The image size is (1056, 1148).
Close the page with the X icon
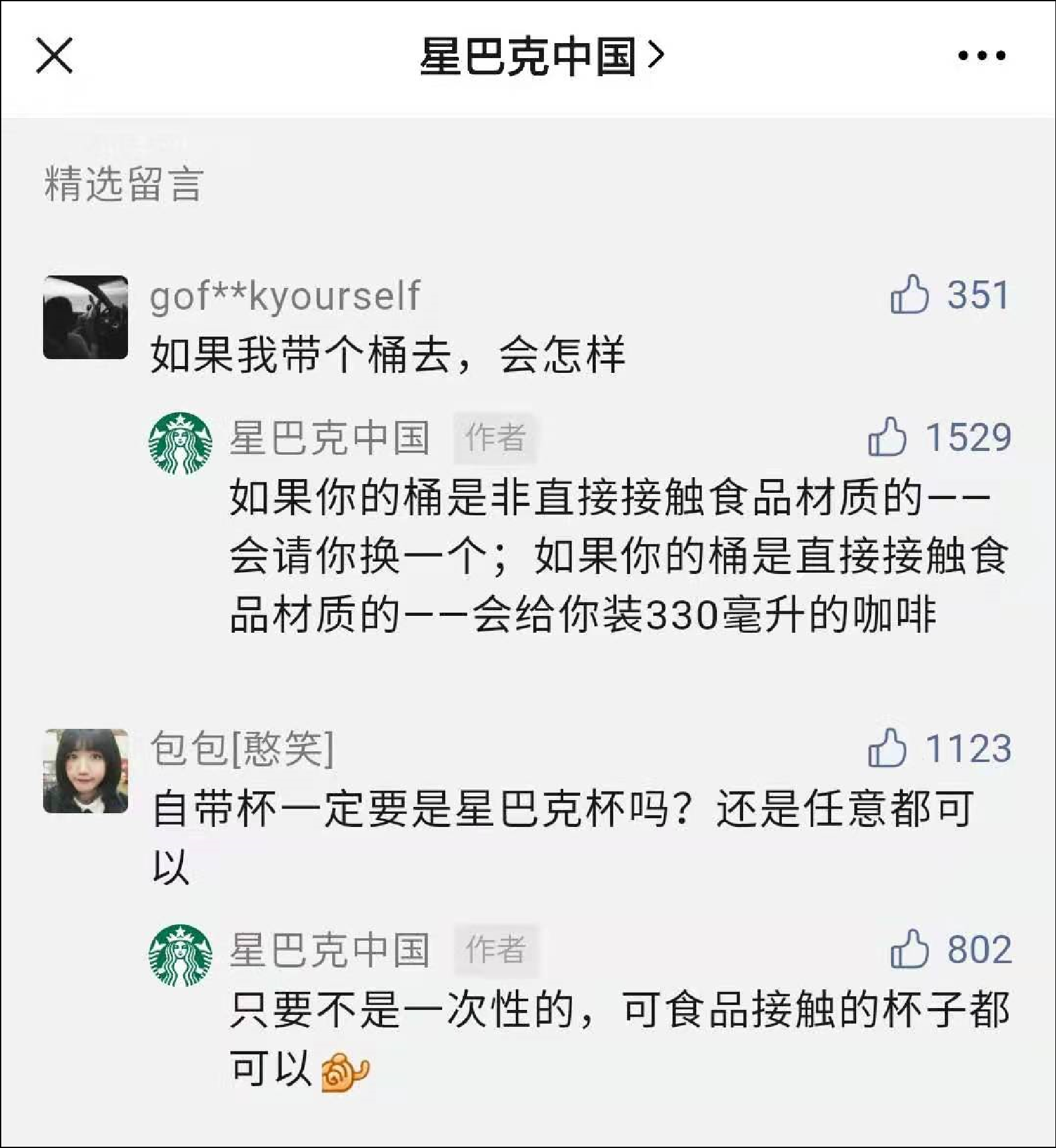coord(54,55)
